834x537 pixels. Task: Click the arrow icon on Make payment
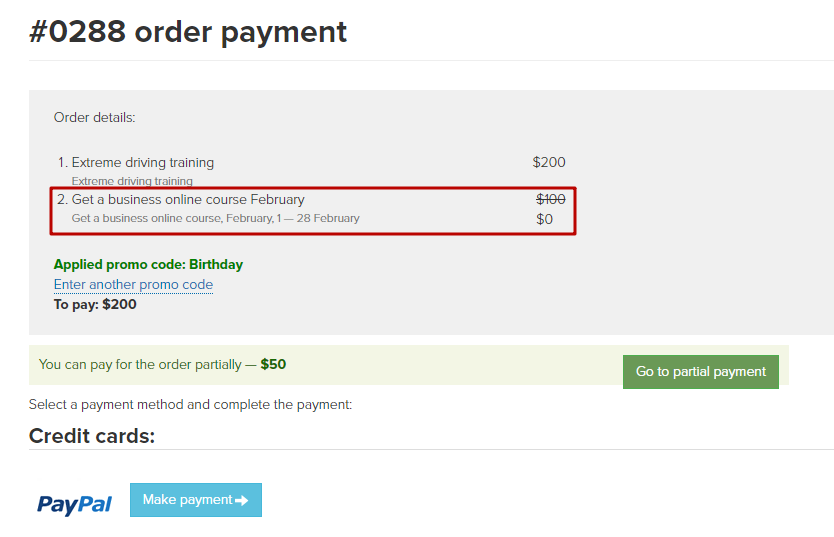[241, 500]
